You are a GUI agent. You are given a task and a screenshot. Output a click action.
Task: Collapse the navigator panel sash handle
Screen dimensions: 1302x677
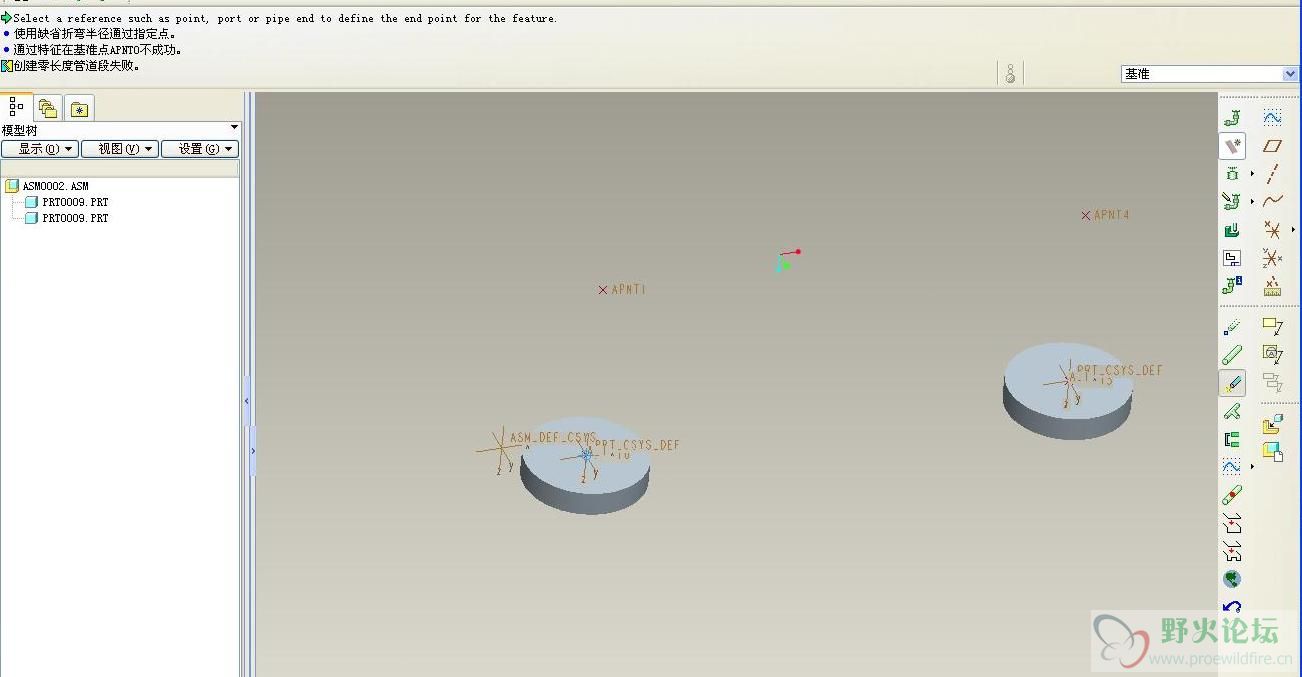pos(247,401)
